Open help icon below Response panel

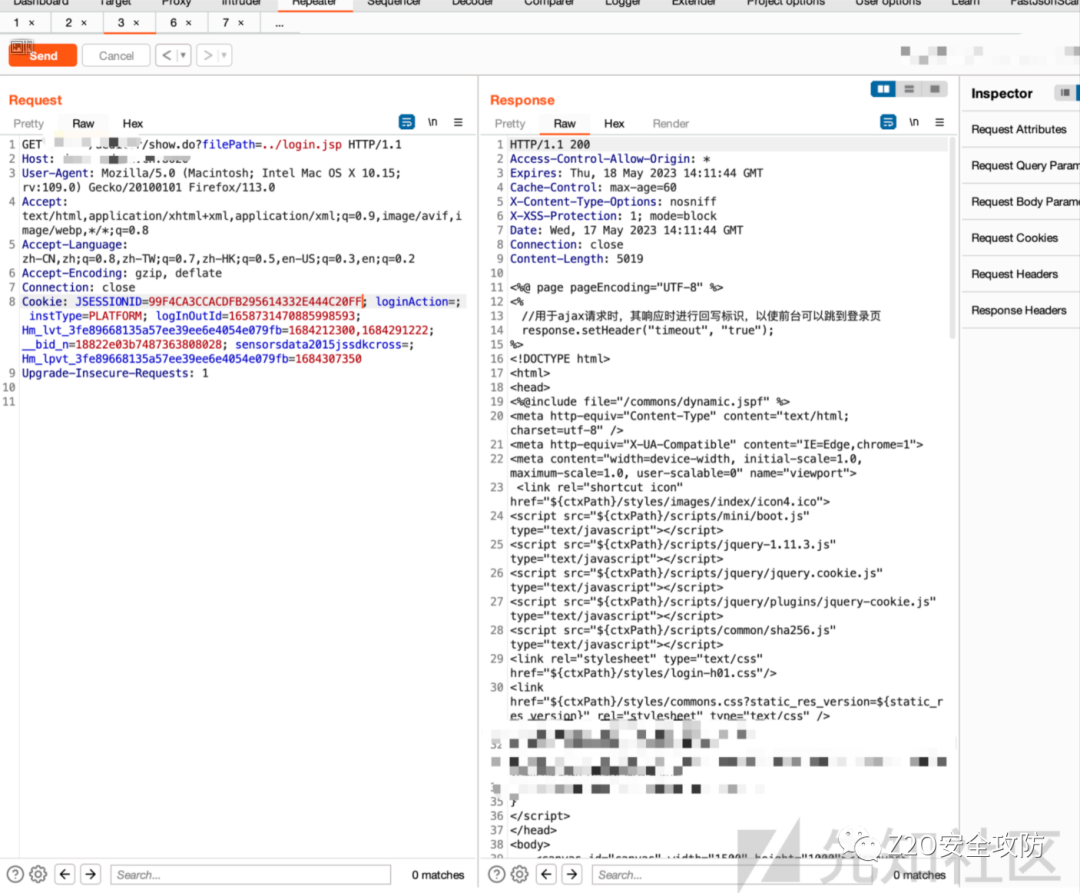pyautogui.click(x=497, y=874)
